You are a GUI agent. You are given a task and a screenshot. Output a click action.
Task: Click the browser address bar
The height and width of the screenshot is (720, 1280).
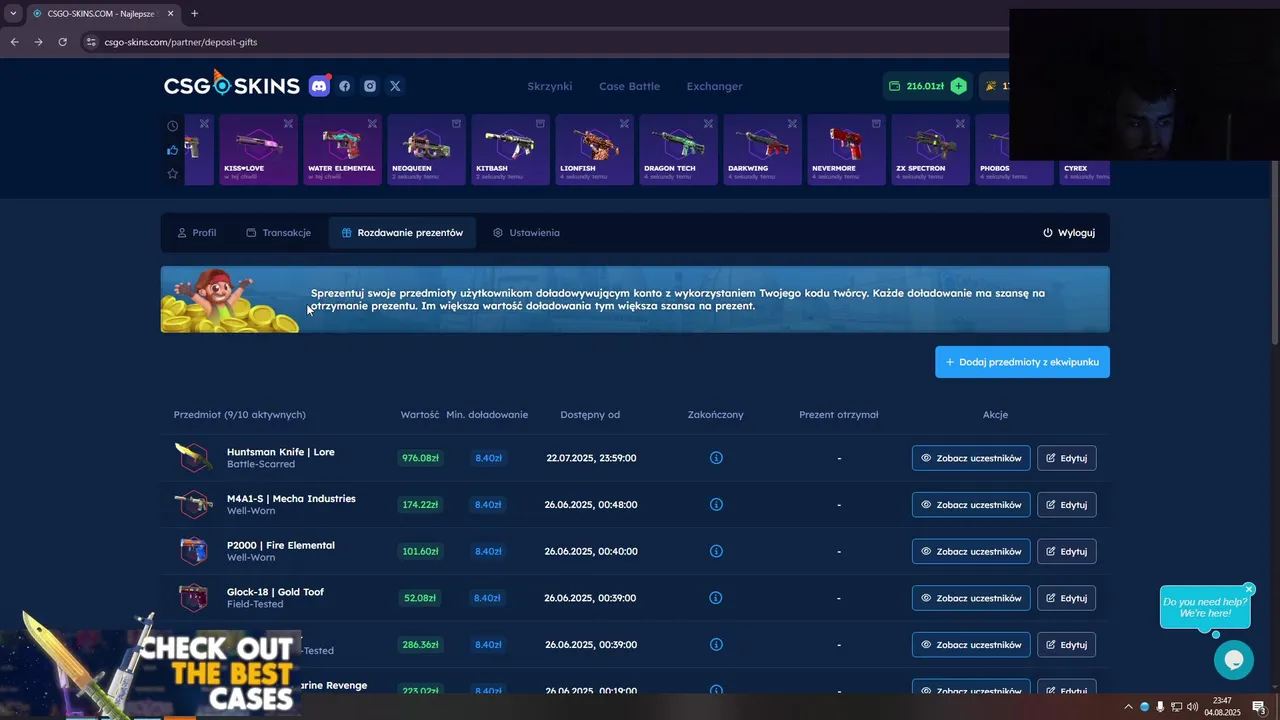545,42
